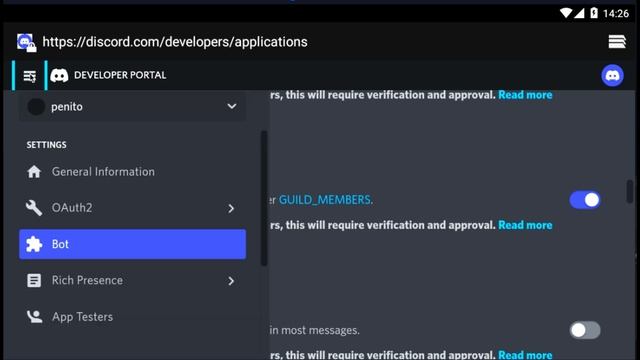Select the Bot settings page

coord(132,244)
